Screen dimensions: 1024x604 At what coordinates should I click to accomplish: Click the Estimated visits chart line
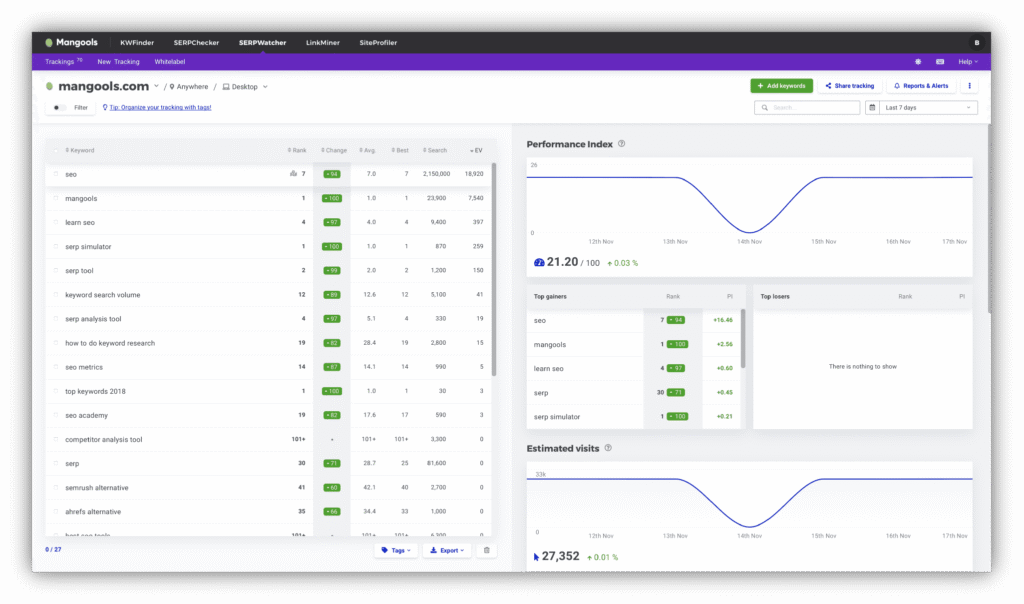click(x=750, y=502)
